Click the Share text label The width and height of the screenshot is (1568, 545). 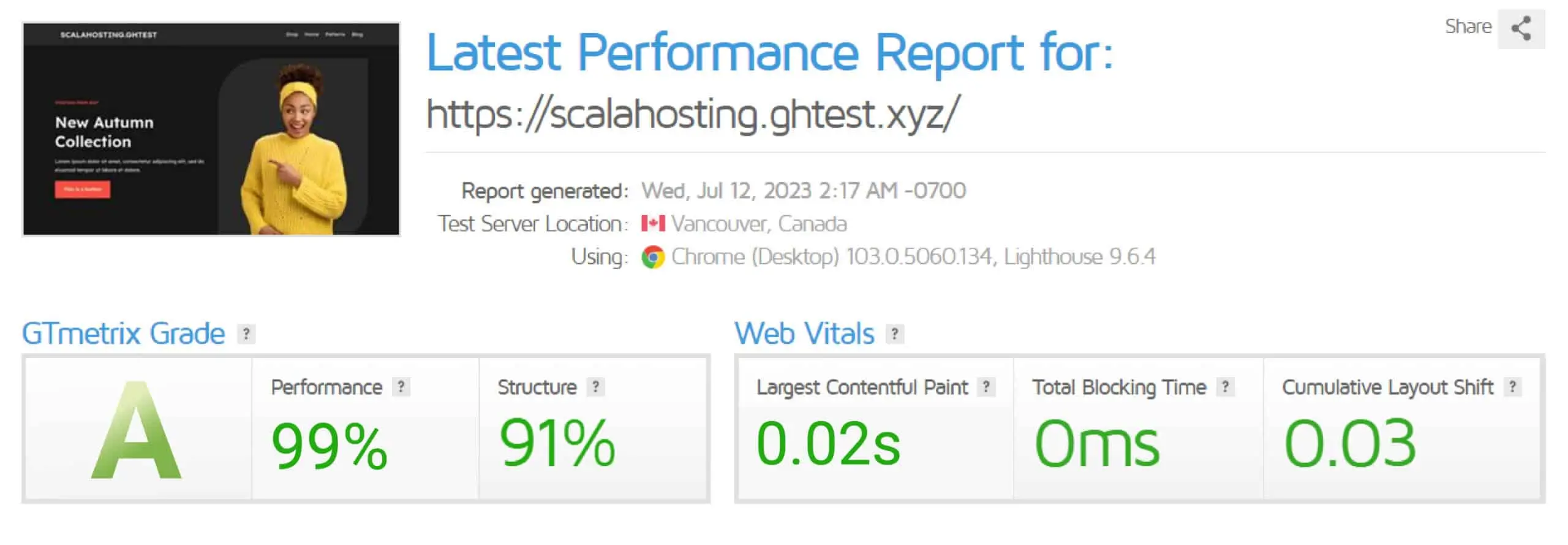pyautogui.click(x=1468, y=26)
